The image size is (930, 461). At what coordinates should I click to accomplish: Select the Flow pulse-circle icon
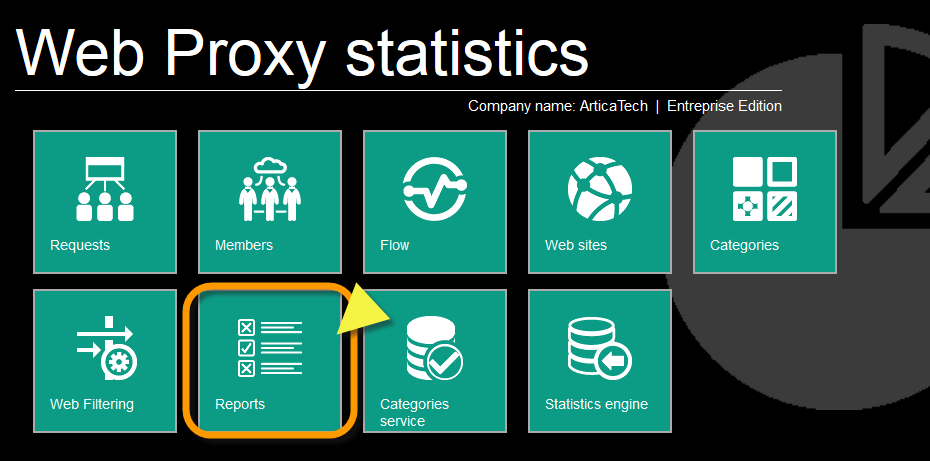(435, 189)
